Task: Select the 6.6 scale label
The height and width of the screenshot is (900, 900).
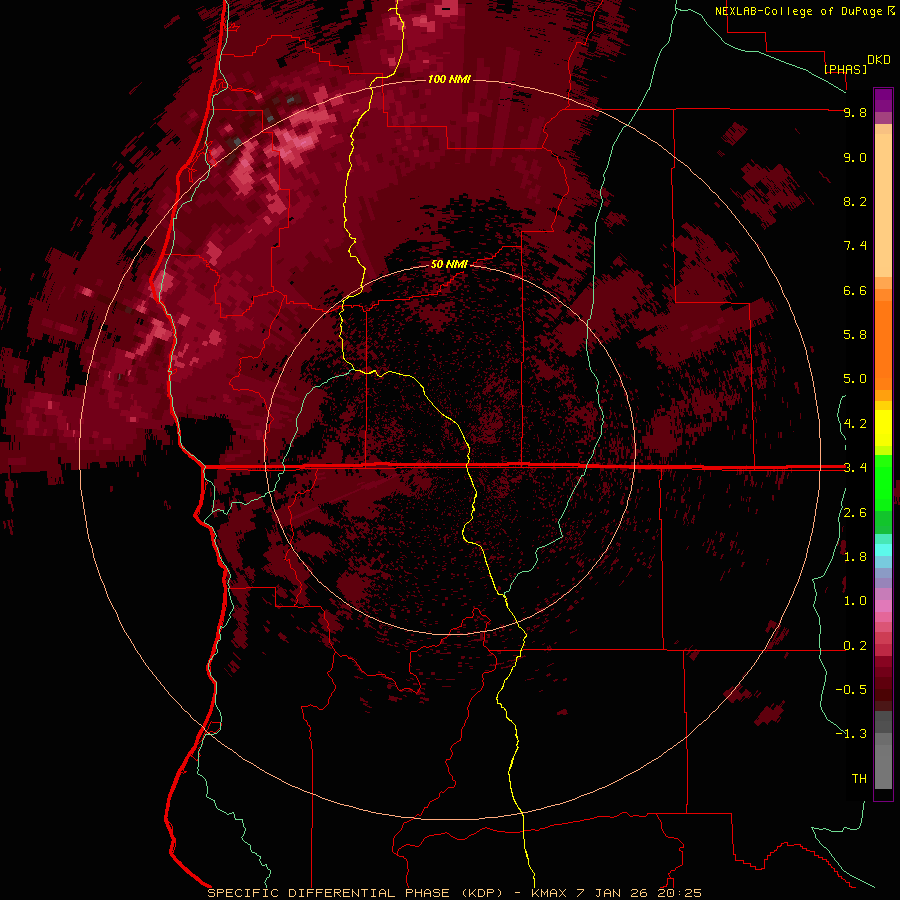Action: click(855, 290)
